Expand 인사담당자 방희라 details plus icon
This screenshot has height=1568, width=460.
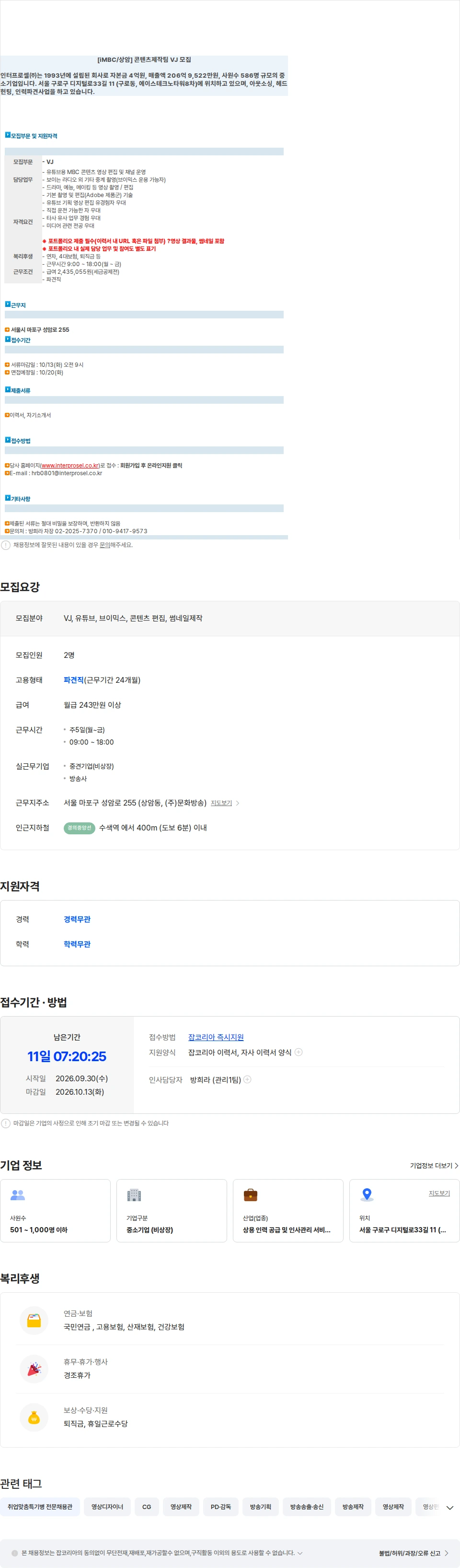247,1079
